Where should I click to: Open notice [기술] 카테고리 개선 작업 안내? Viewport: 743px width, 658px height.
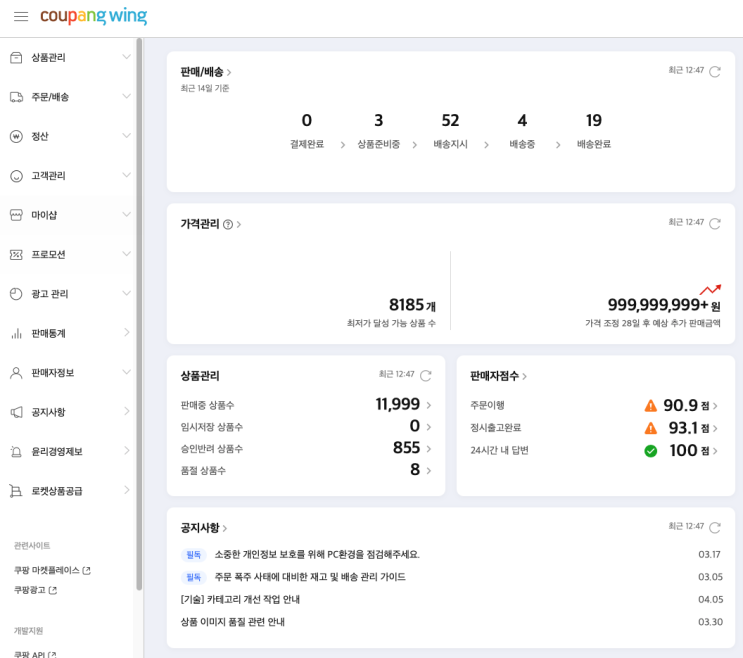point(240,599)
